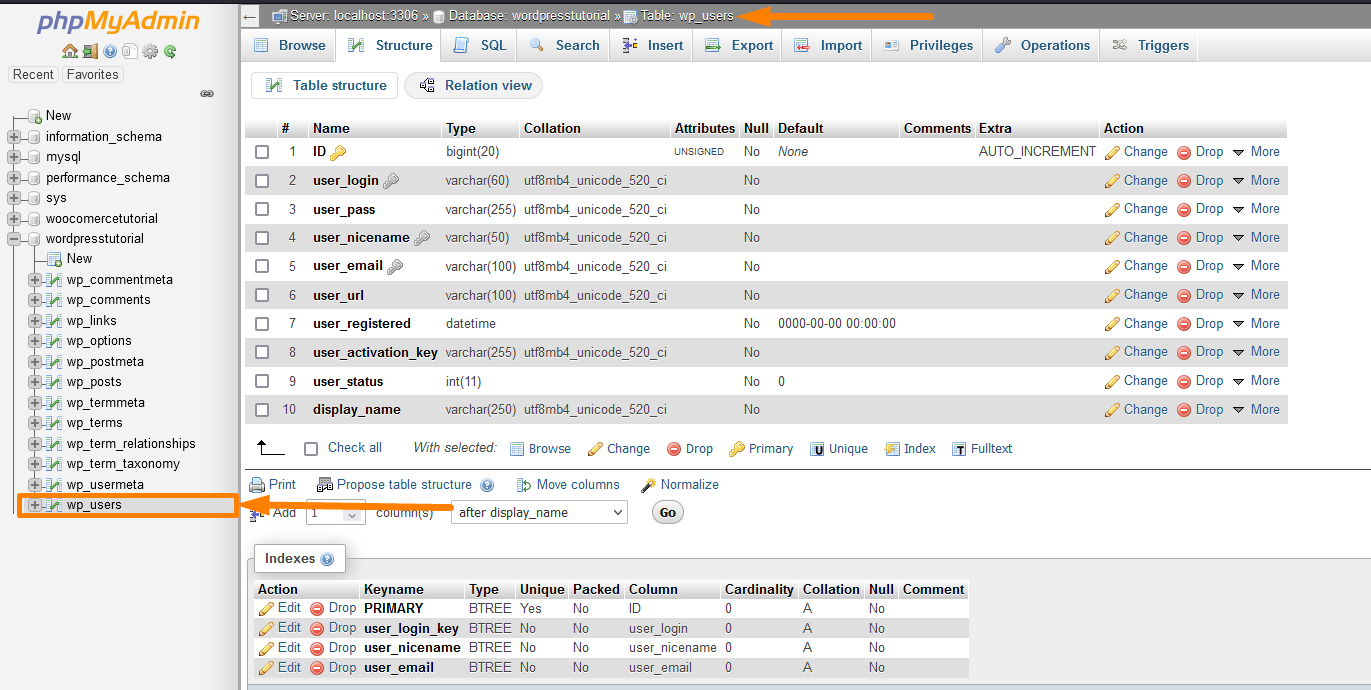Click the Go button
The width and height of the screenshot is (1371, 690).
(x=668, y=513)
